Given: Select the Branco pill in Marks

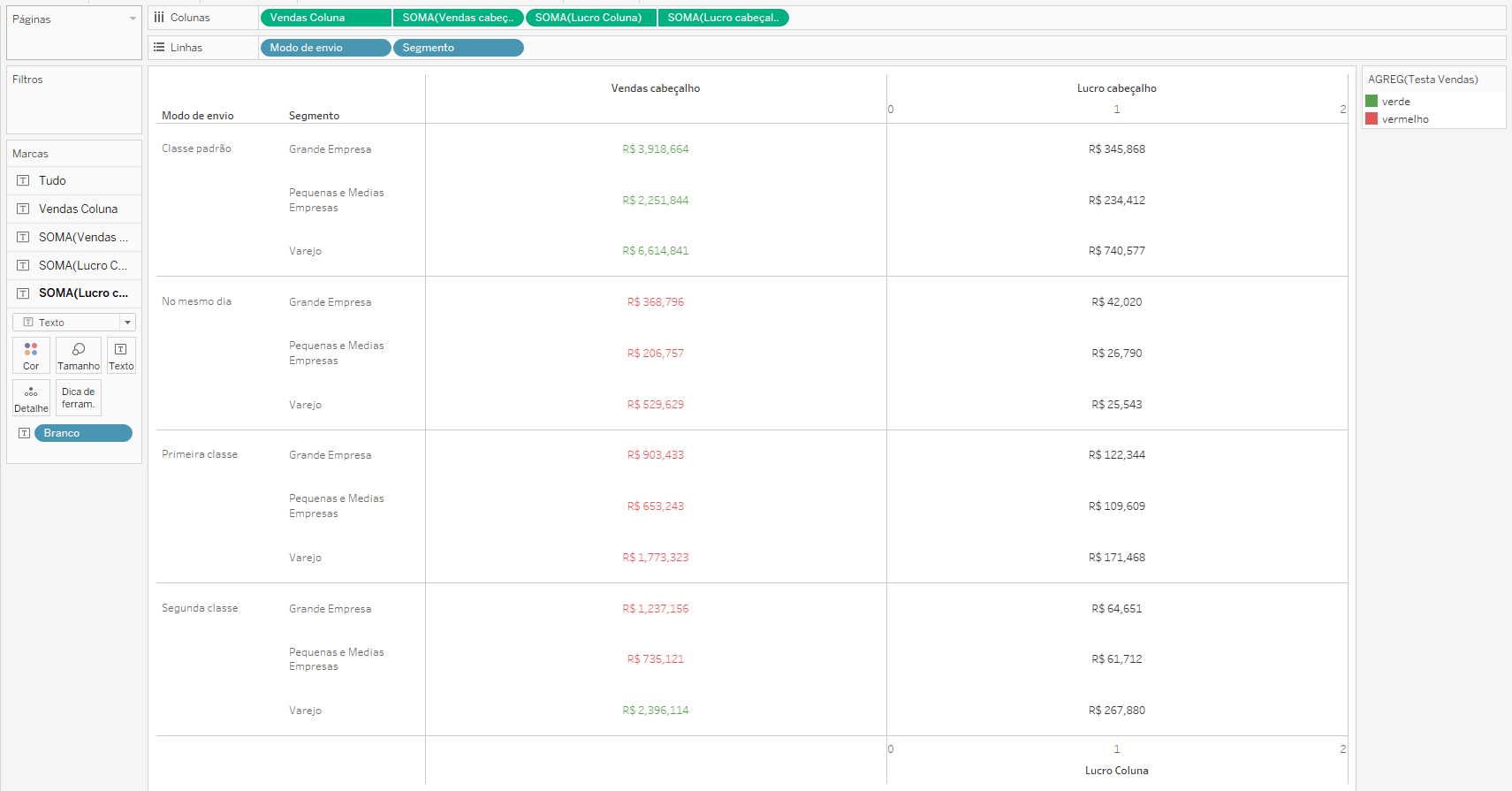Looking at the screenshot, I should [83, 433].
